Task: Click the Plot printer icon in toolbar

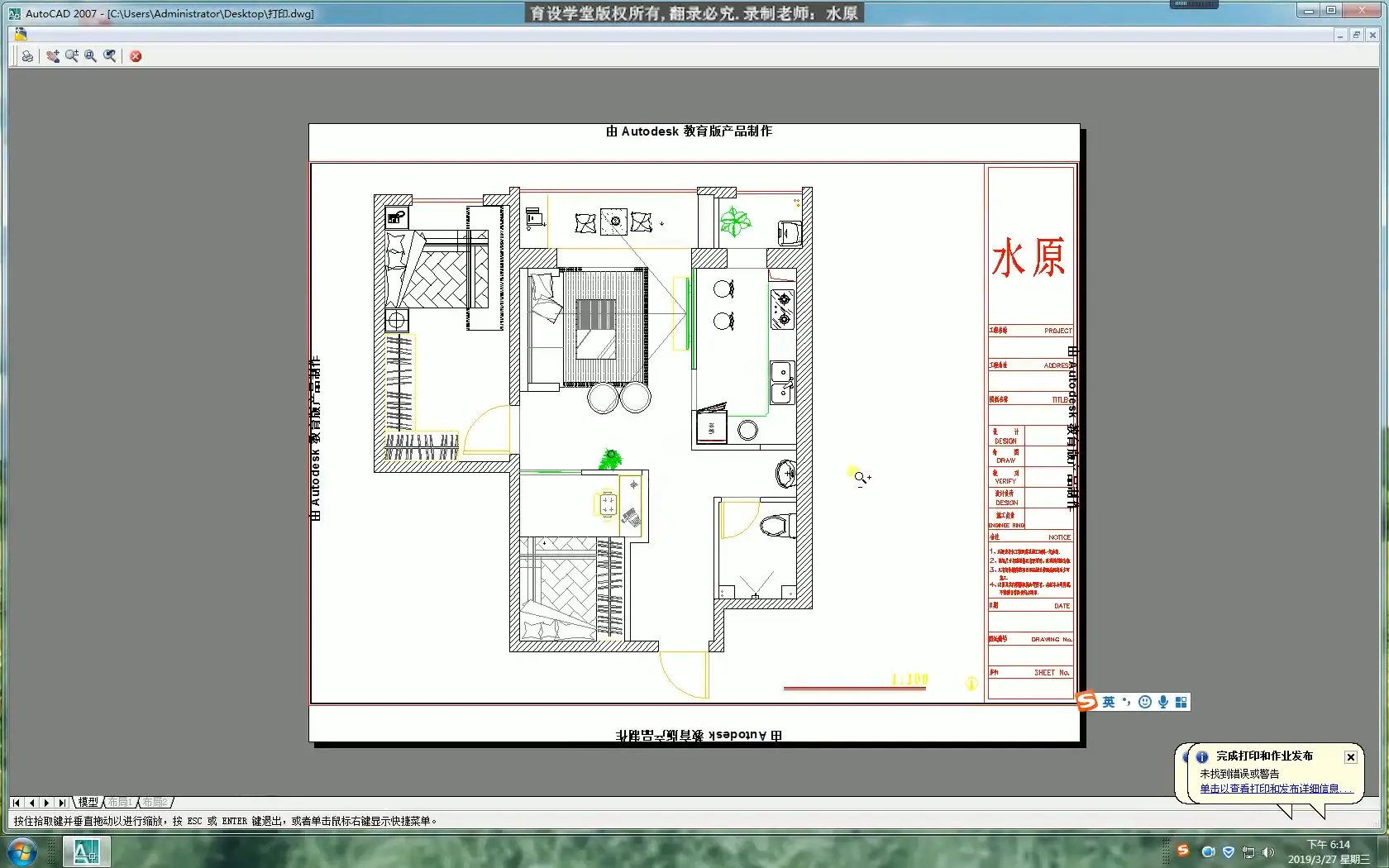Action: [27, 56]
